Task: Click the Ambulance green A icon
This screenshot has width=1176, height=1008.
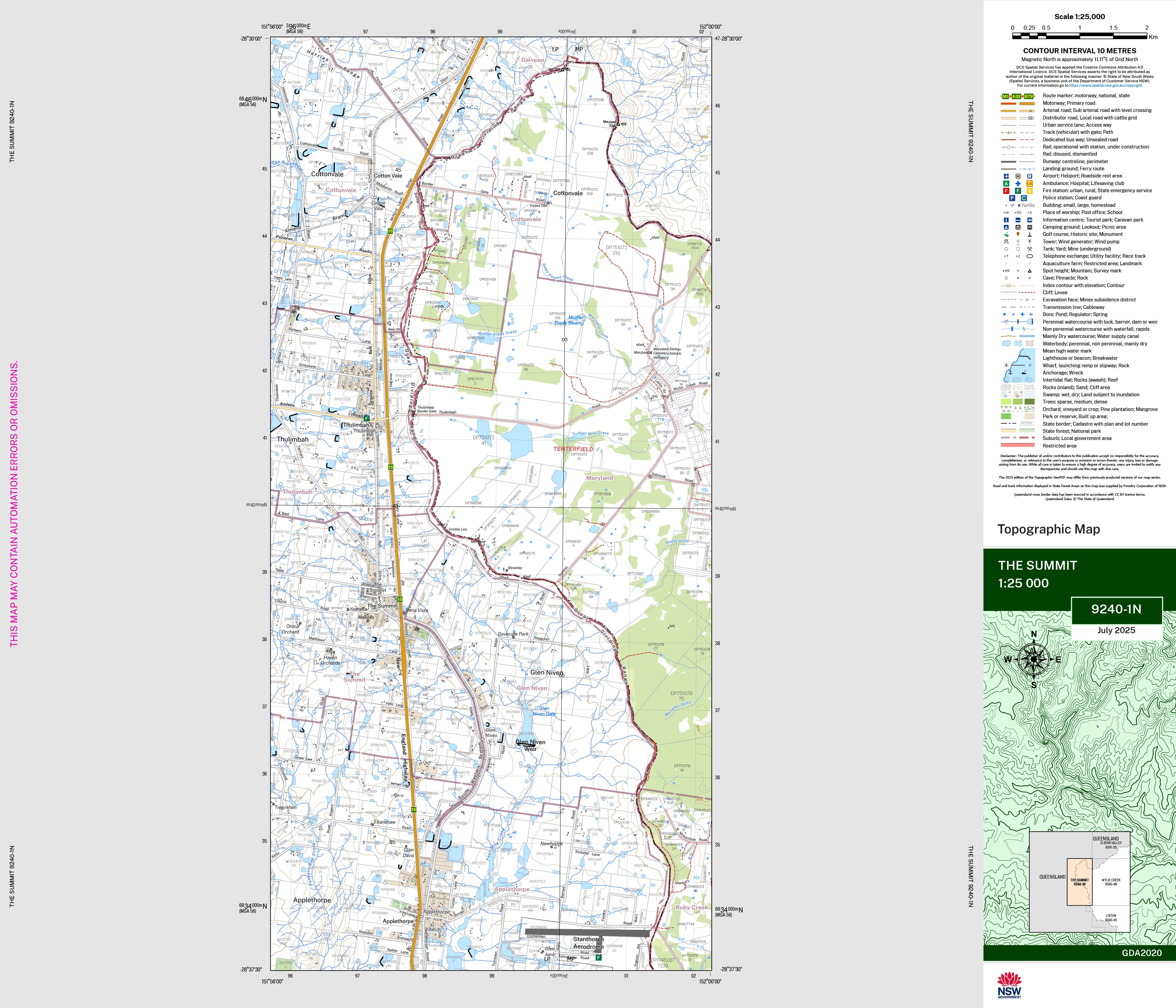Action: [x=1006, y=183]
